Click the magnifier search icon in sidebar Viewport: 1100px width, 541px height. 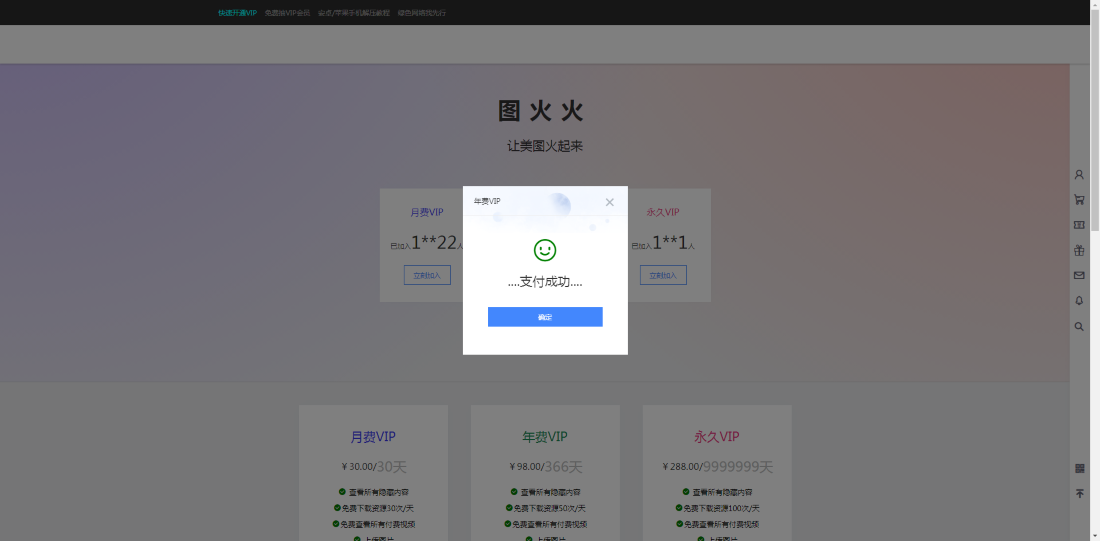point(1079,326)
